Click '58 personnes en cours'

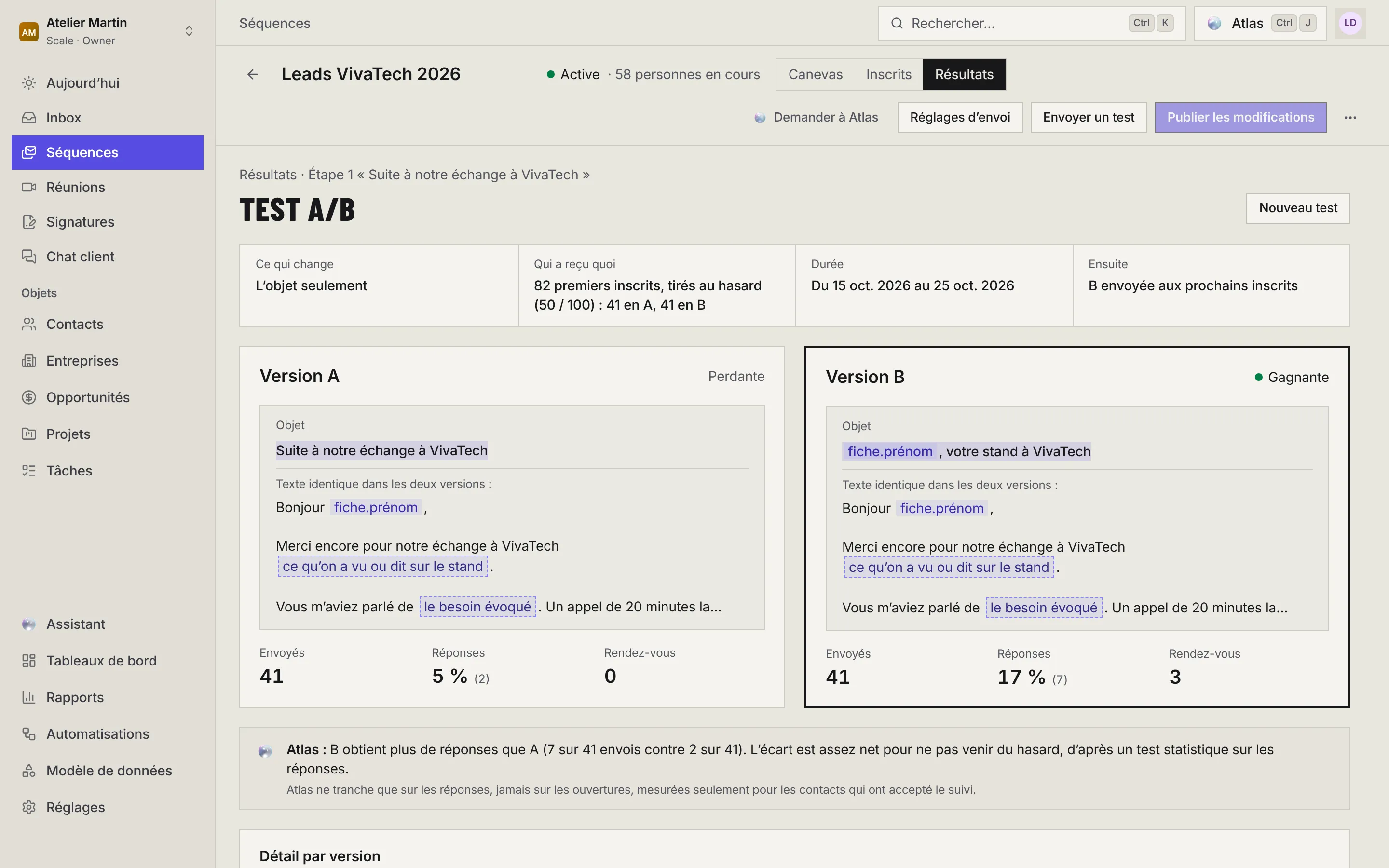point(687,75)
